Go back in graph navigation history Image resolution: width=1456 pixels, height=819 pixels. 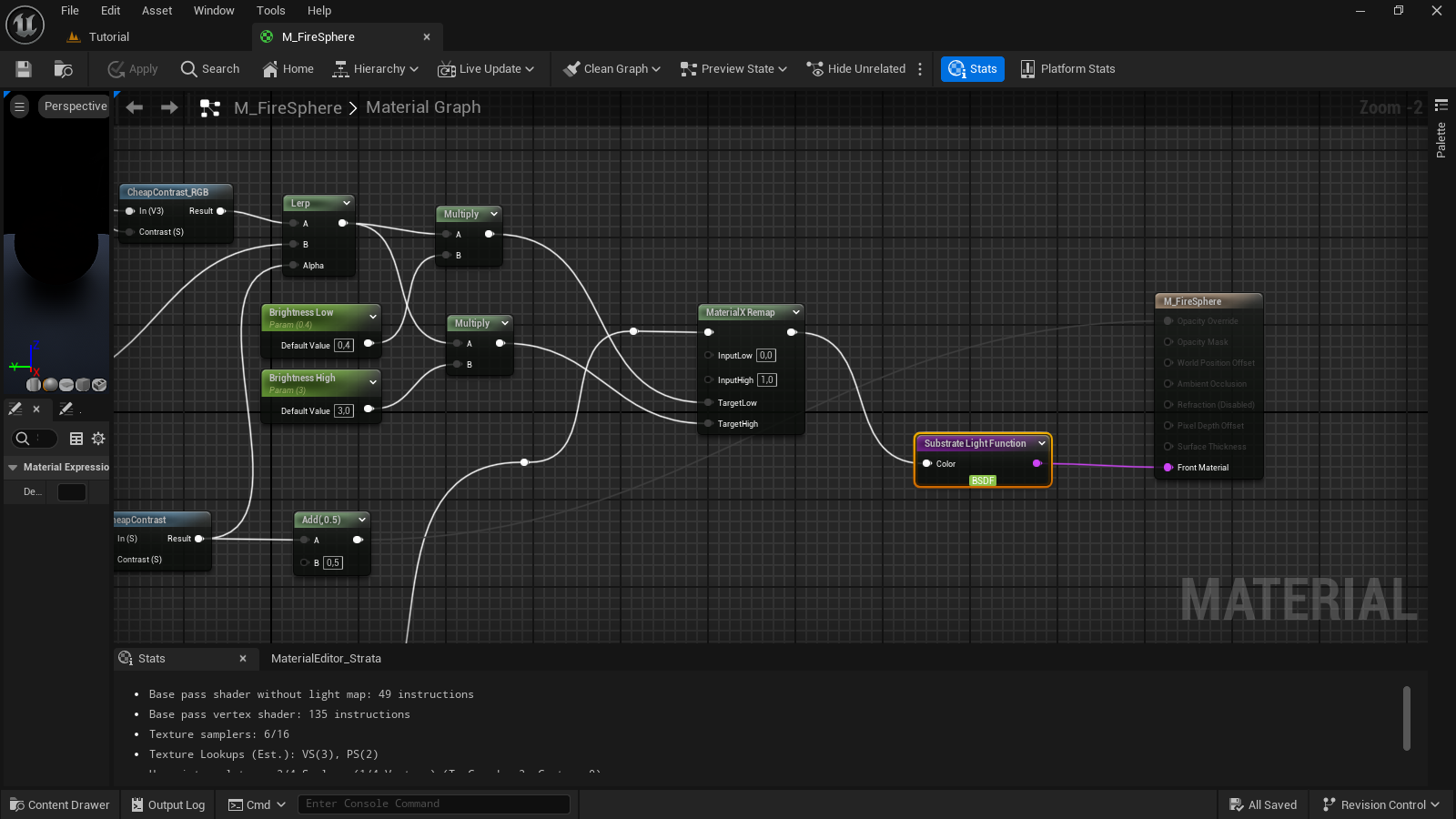click(135, 107)
